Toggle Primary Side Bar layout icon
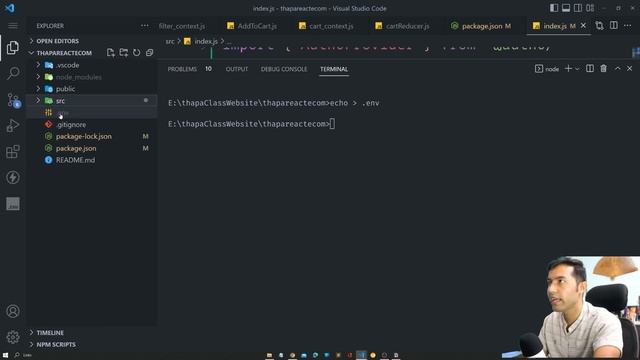 (x=554, y=8)
